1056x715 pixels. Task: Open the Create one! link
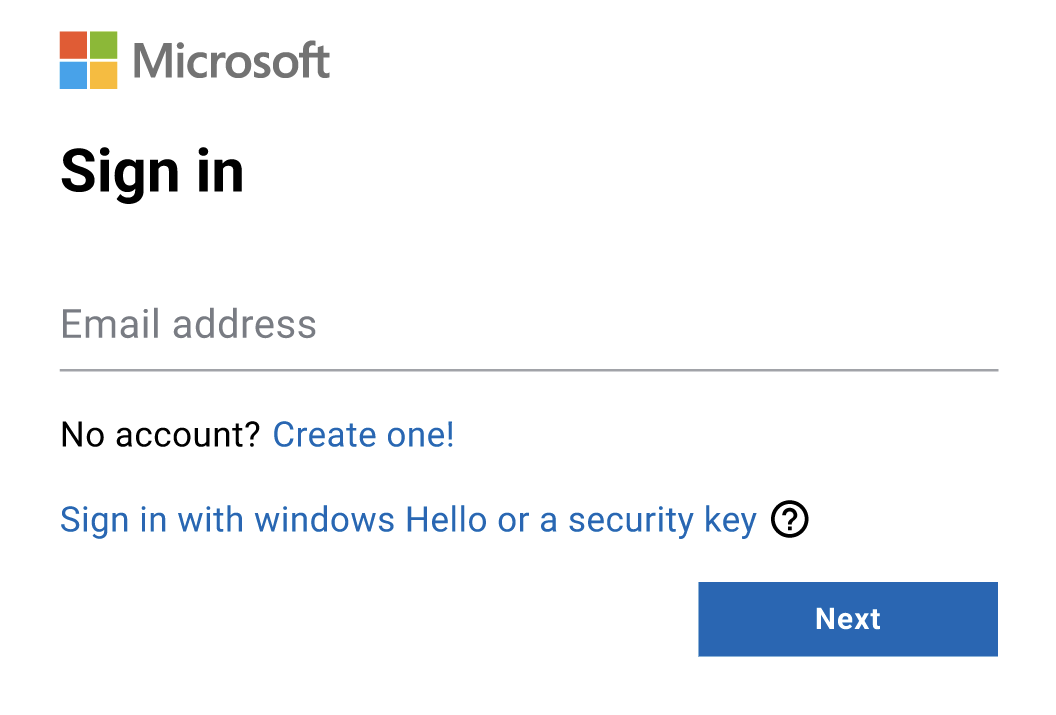coord(364,434)
